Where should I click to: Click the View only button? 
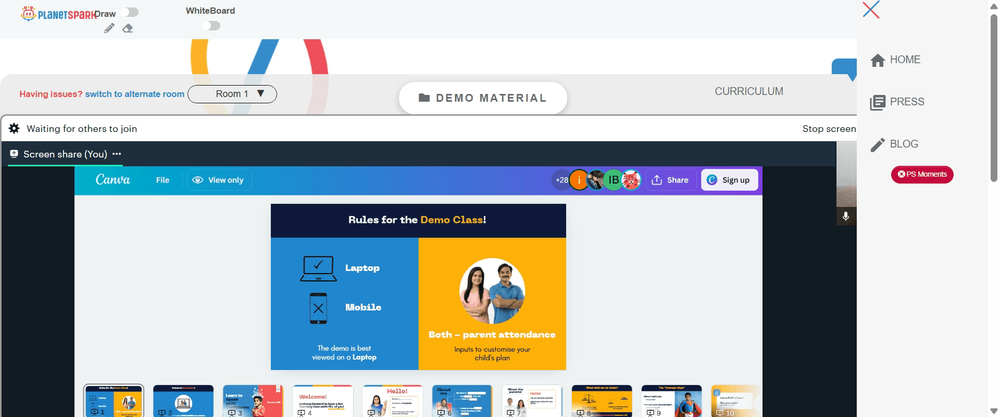pos(219,180)
